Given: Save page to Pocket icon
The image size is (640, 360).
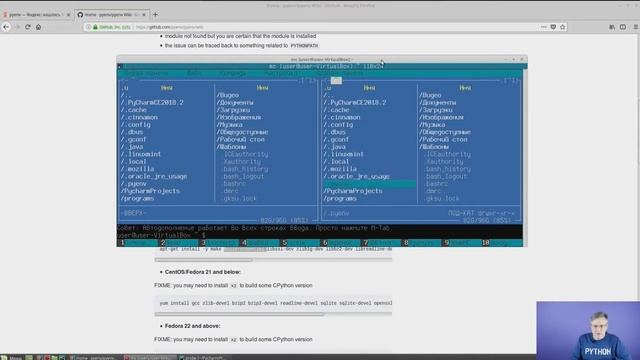Looking at the screenshot, I should (x=553, y=27).
